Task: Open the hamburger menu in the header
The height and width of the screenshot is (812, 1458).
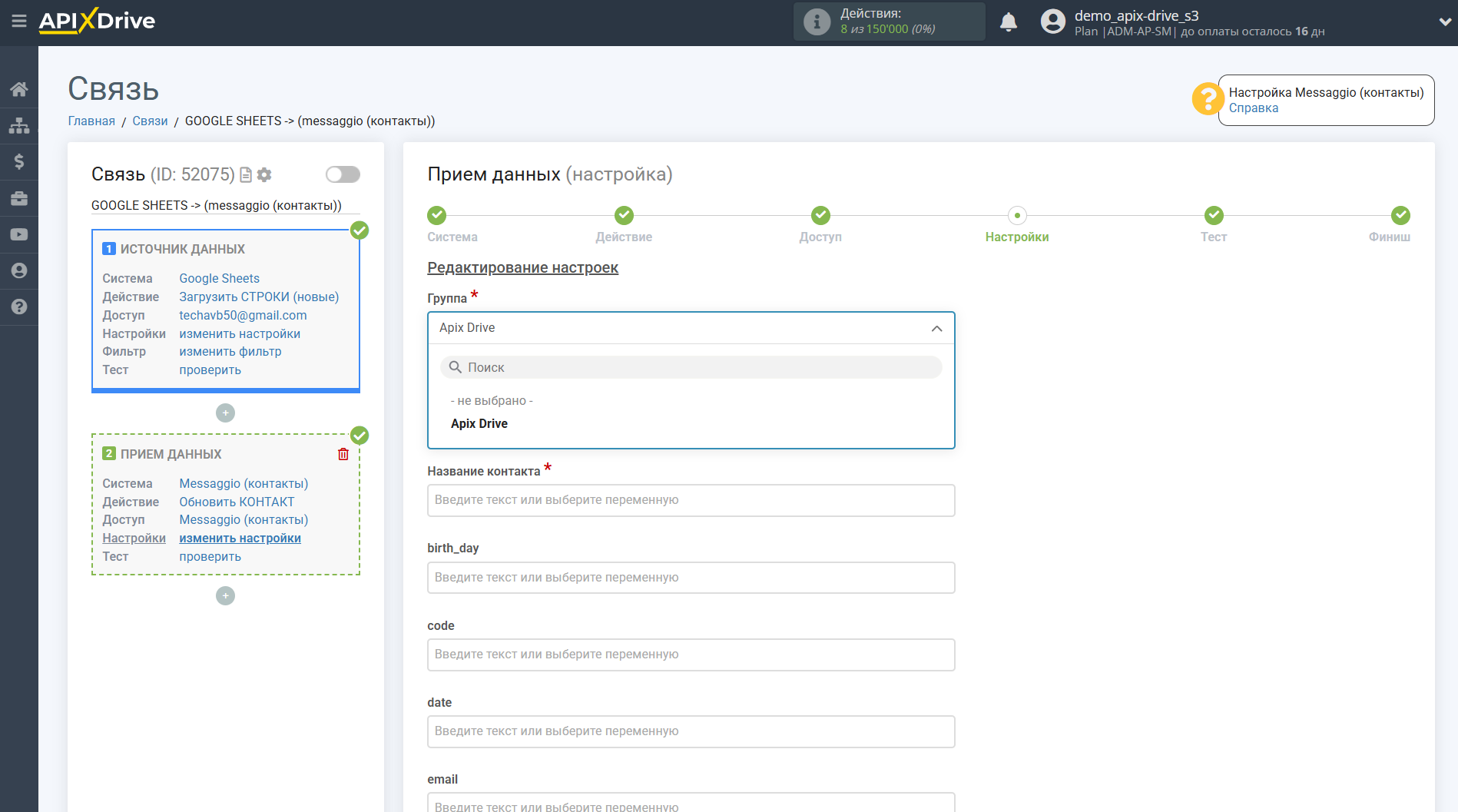Action: click(x=18, y=21)
